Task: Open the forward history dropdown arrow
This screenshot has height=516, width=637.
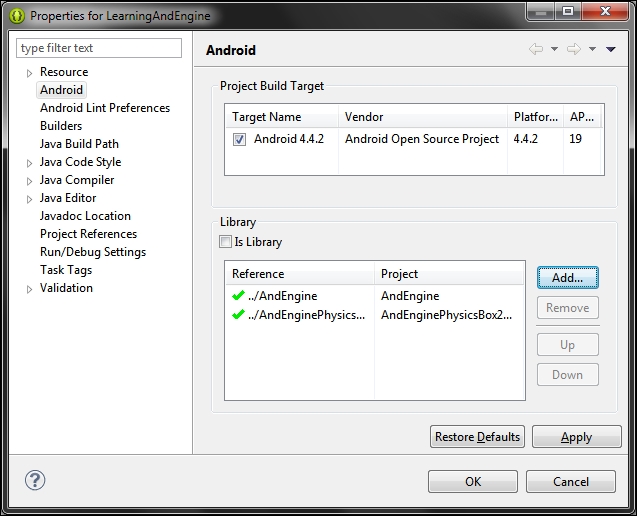Action: (593, 49)
